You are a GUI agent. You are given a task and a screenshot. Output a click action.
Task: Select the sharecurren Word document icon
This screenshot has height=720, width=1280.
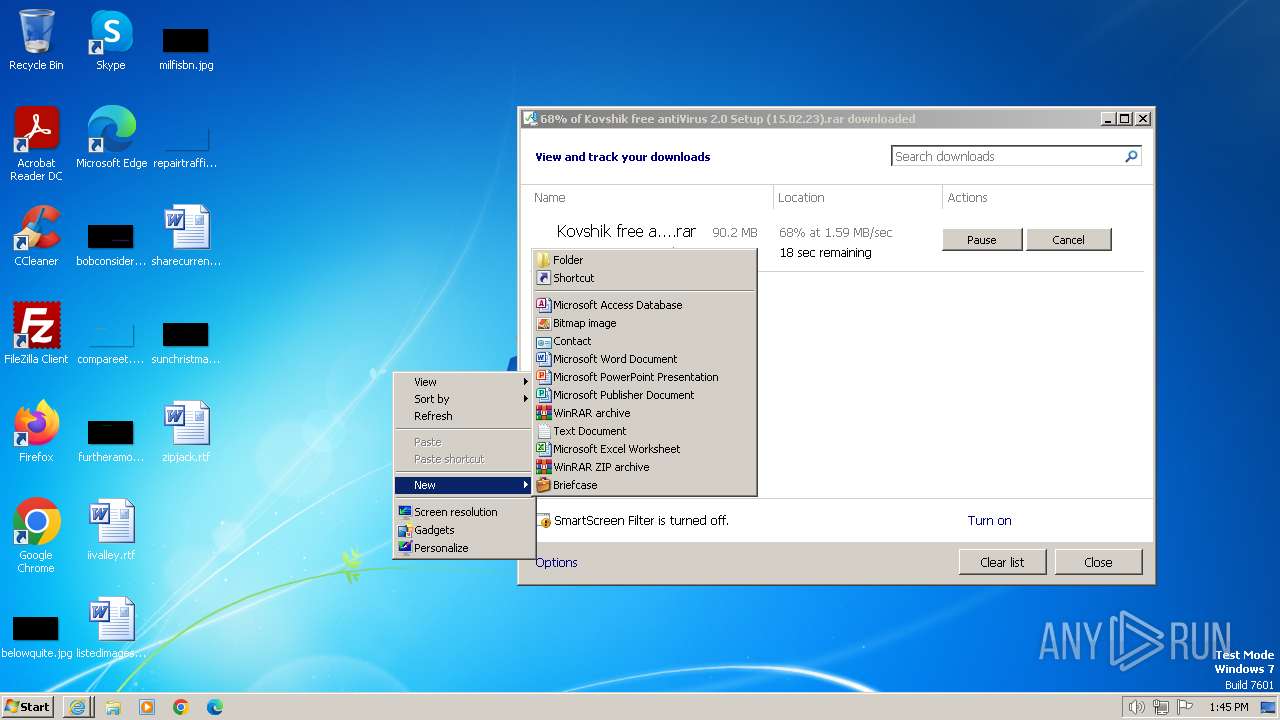pos(186,236)
